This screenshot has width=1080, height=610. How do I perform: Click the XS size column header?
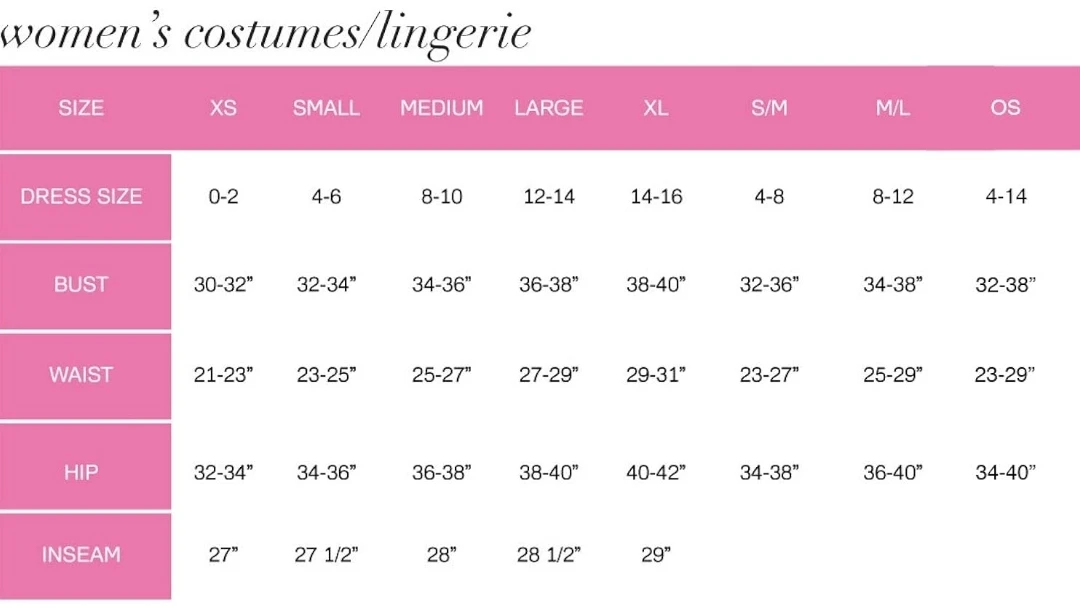coord(223,108)
